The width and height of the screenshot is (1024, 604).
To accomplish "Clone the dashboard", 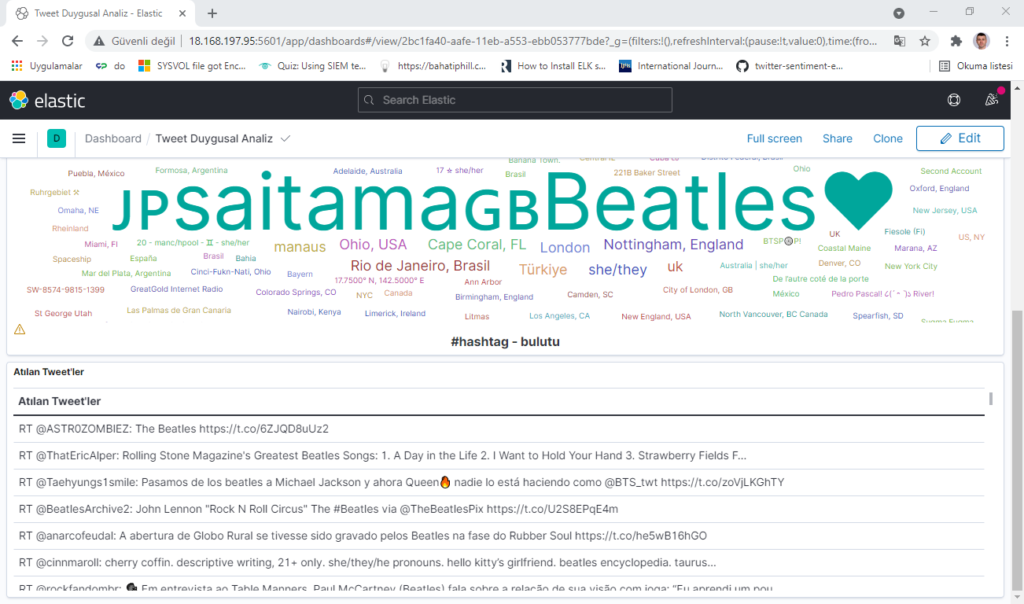I will pyautogui.click(x=888, y=138).
